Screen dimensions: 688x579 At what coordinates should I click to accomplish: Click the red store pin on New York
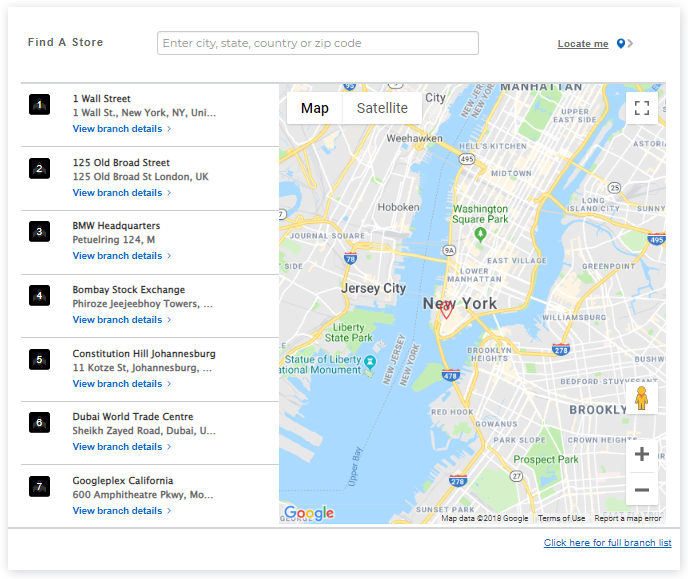pos(446,311)
